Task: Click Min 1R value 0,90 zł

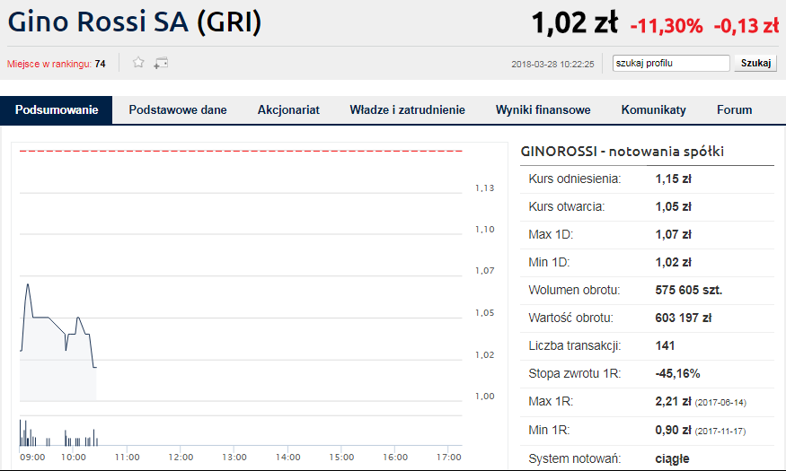Action: coord(673,430)
